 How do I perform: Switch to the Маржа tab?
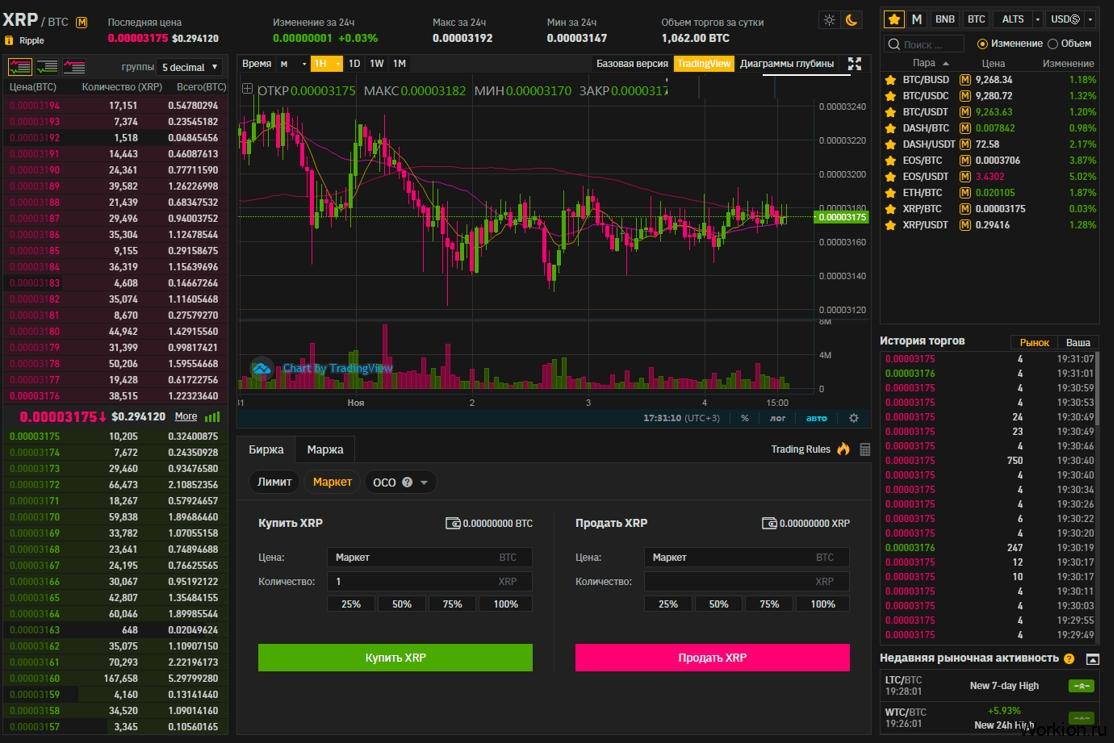pyautogui.click(x=325, y=450)
